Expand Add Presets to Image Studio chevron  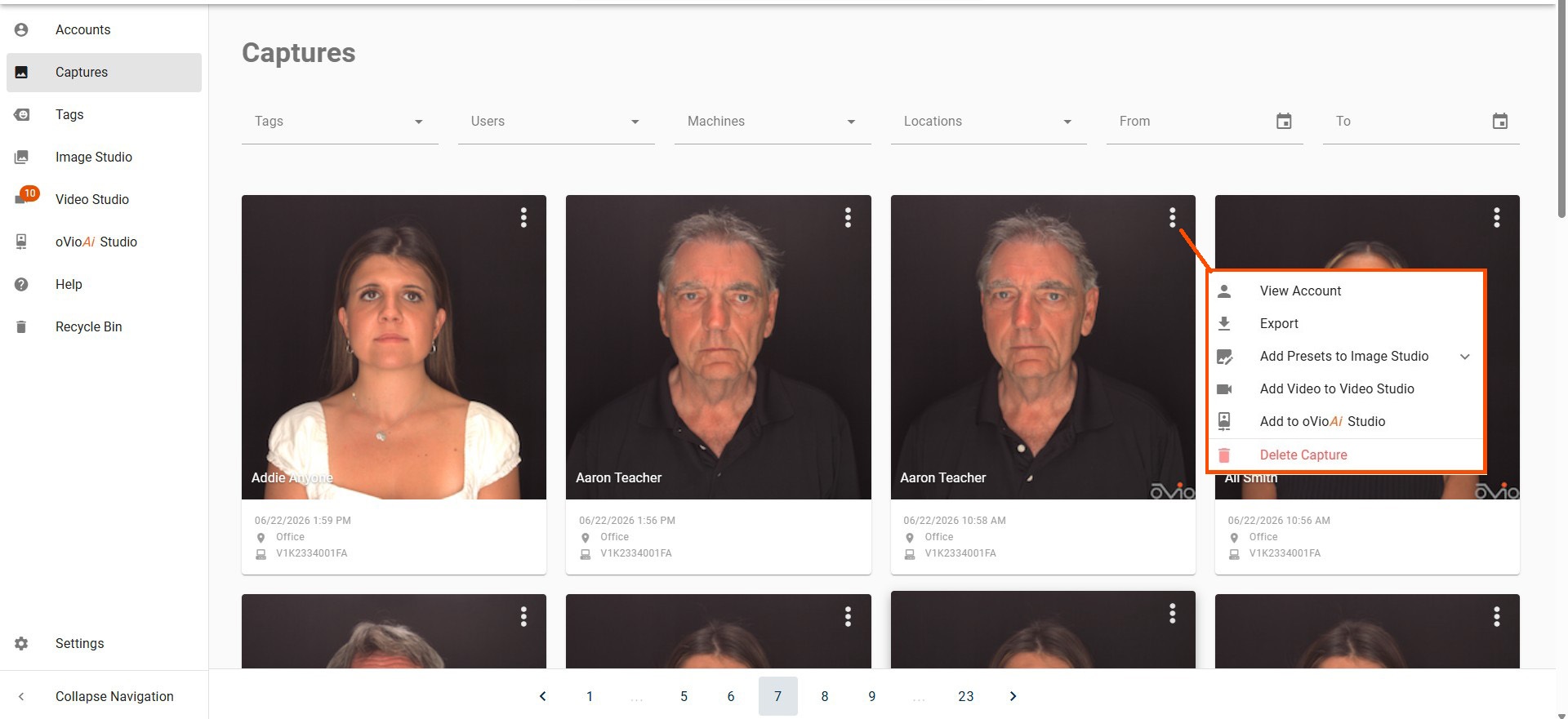click(1465, 357)
